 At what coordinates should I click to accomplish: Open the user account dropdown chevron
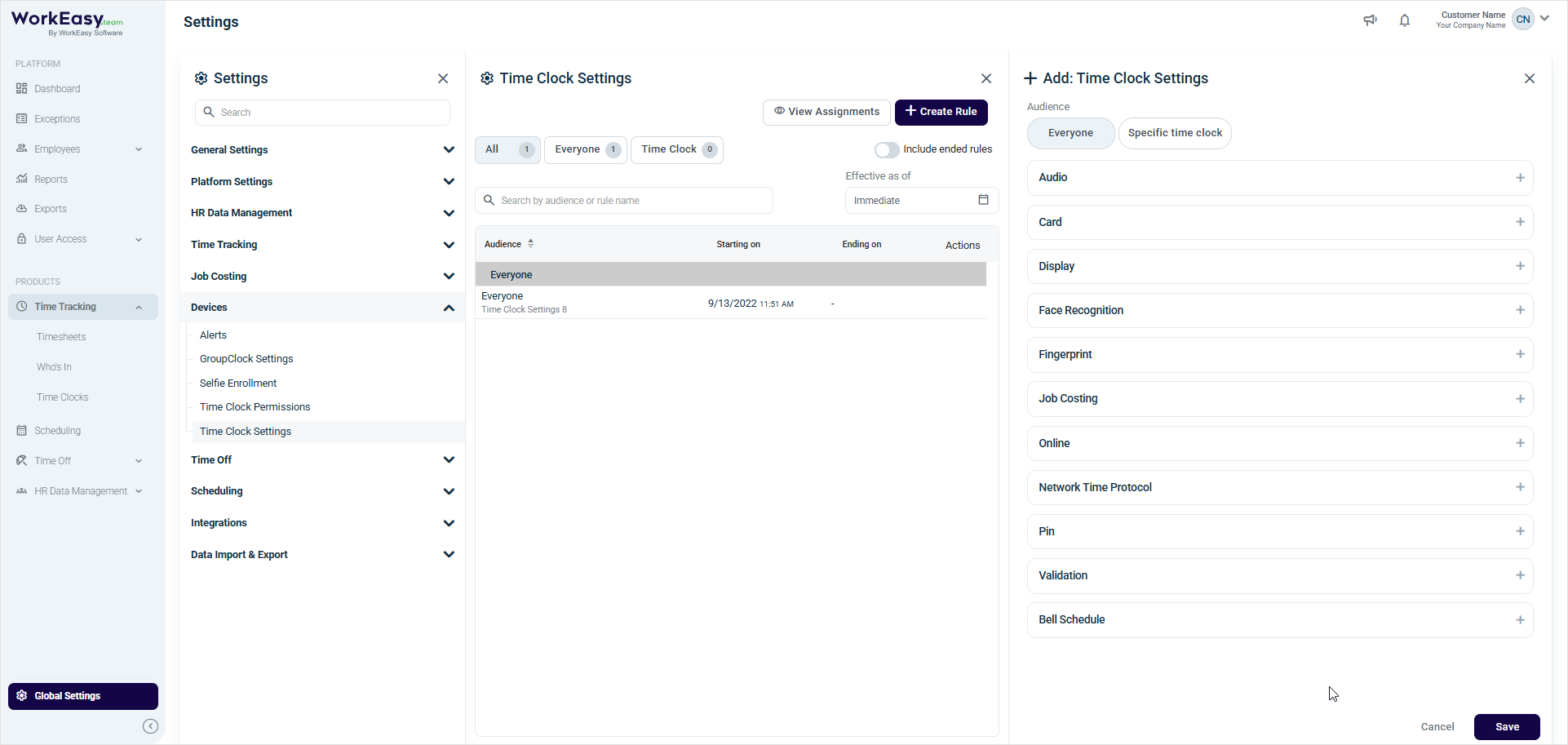point(1544,19)
